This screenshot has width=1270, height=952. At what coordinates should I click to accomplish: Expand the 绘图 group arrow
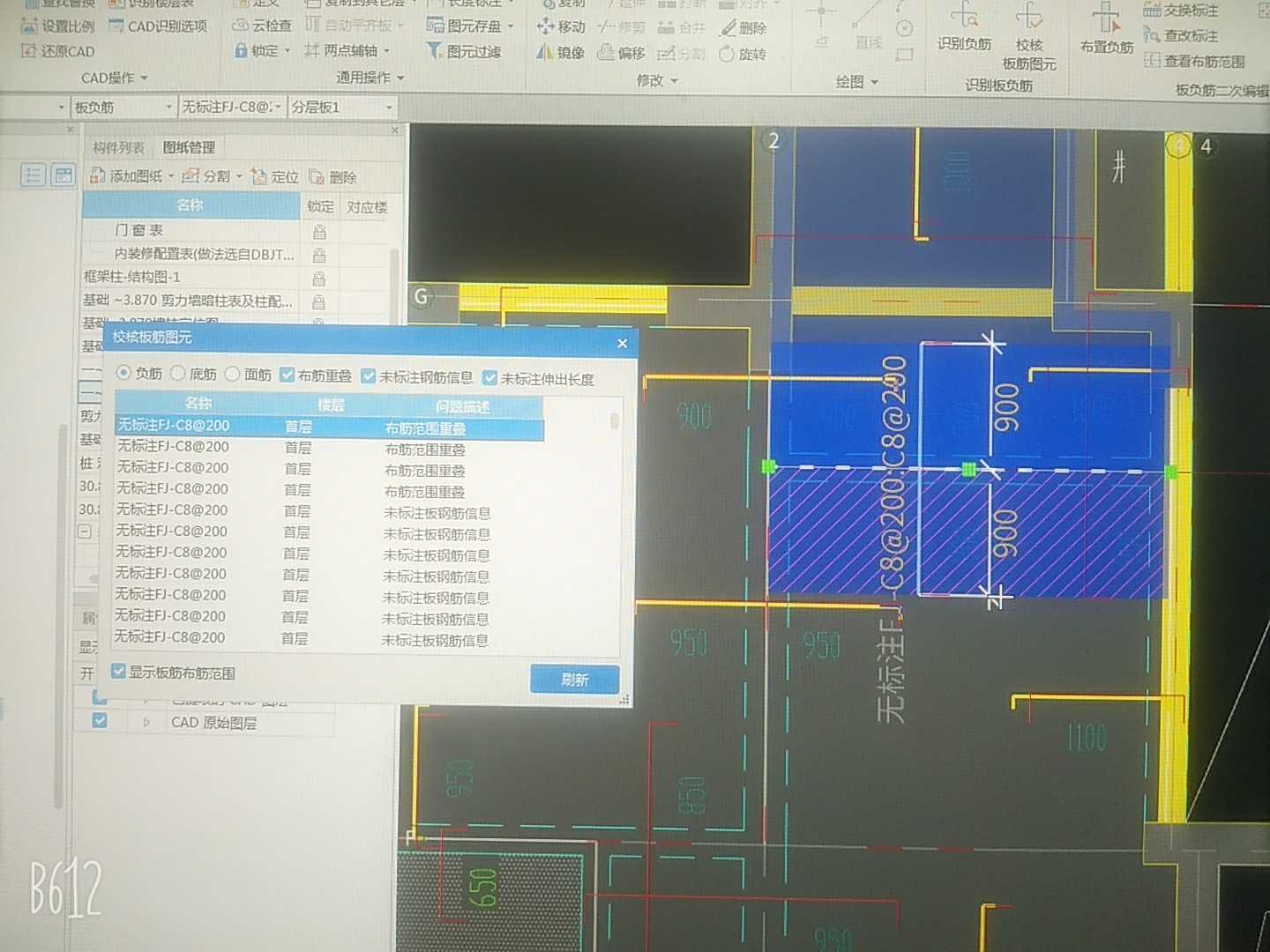click(875, 82)
